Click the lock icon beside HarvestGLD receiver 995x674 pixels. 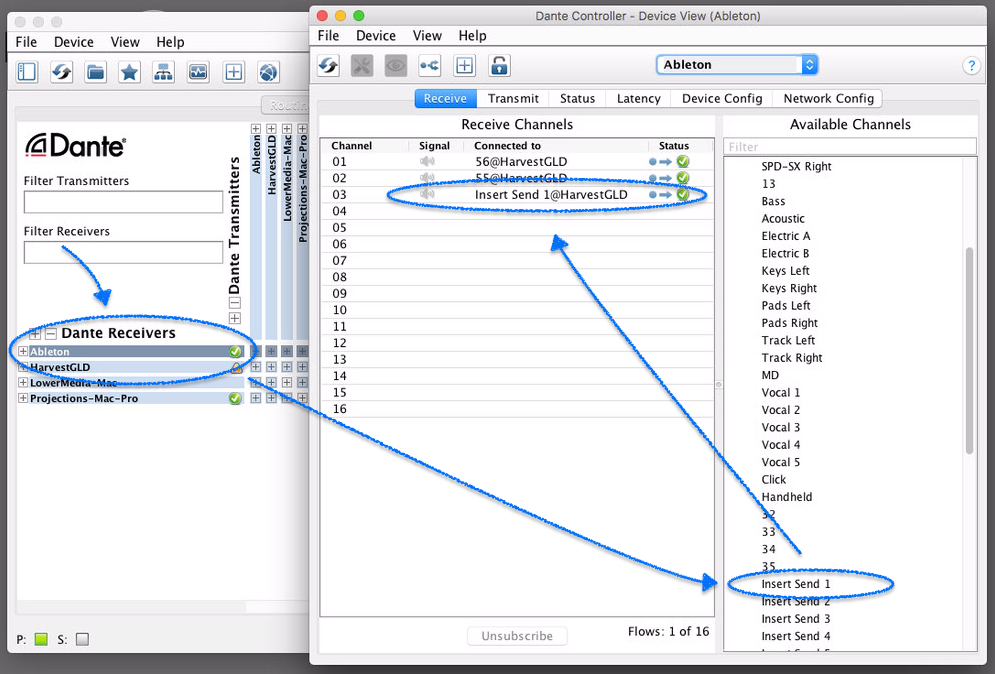(236, 367)
